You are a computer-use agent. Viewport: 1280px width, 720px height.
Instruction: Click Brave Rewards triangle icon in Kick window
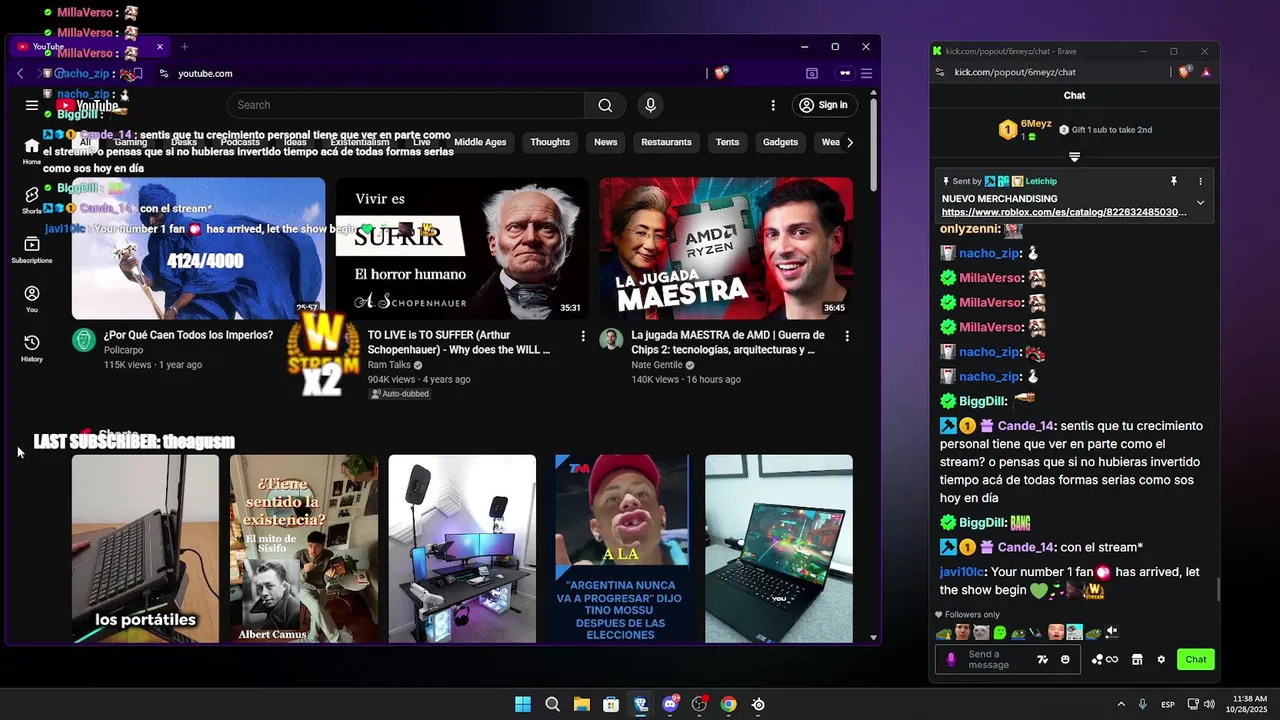pos(1206,72)
